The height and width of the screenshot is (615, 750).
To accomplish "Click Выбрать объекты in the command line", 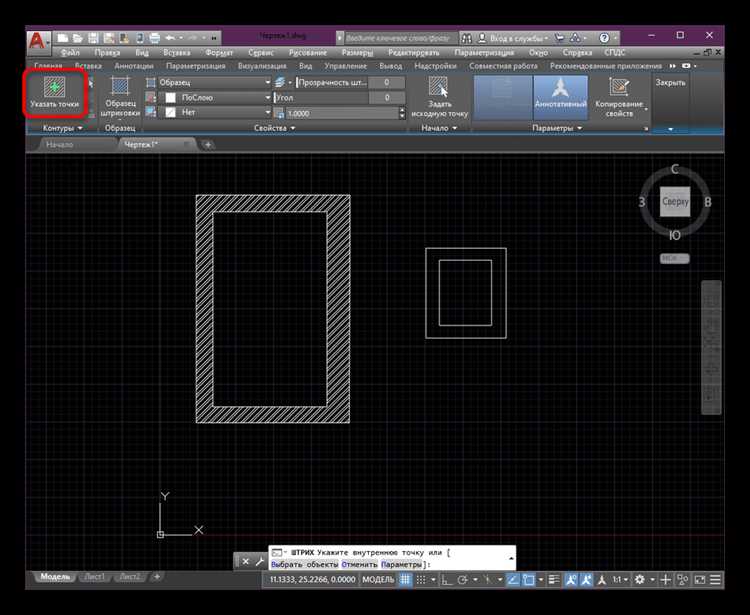I will 304,565.
